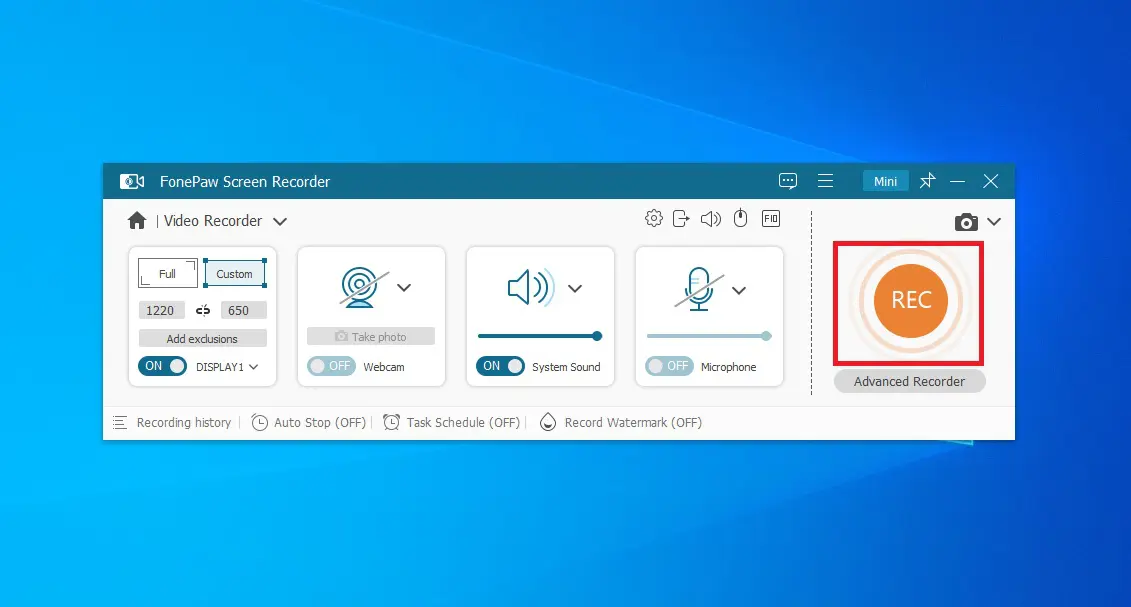
Task: Expand the Video Recorder mode dropdown
Action: click(x=280, y=221)
